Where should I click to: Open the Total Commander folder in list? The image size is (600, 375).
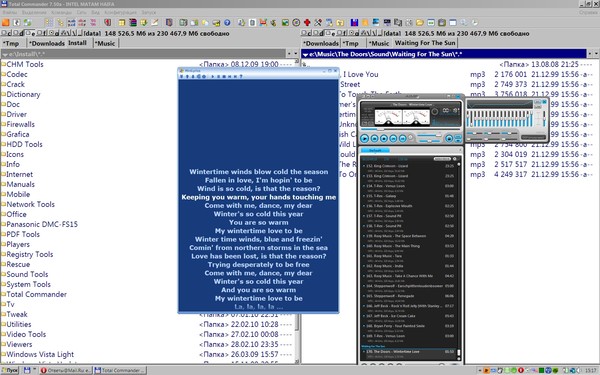click(36, 294)
